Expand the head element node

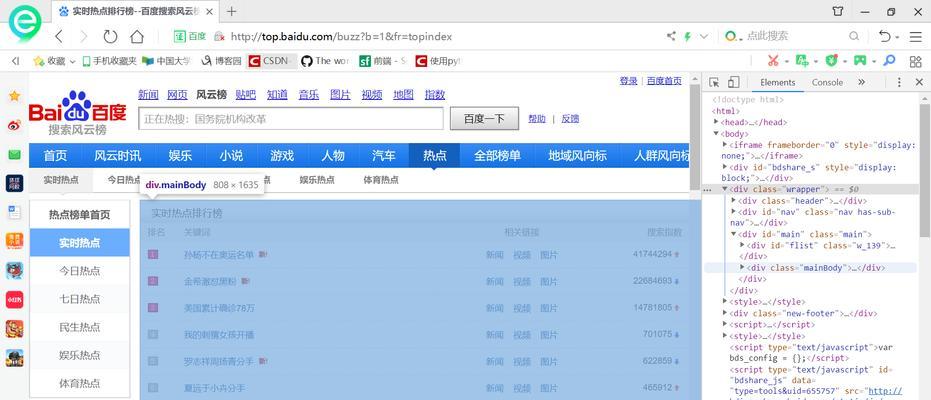tap(716, 122)
